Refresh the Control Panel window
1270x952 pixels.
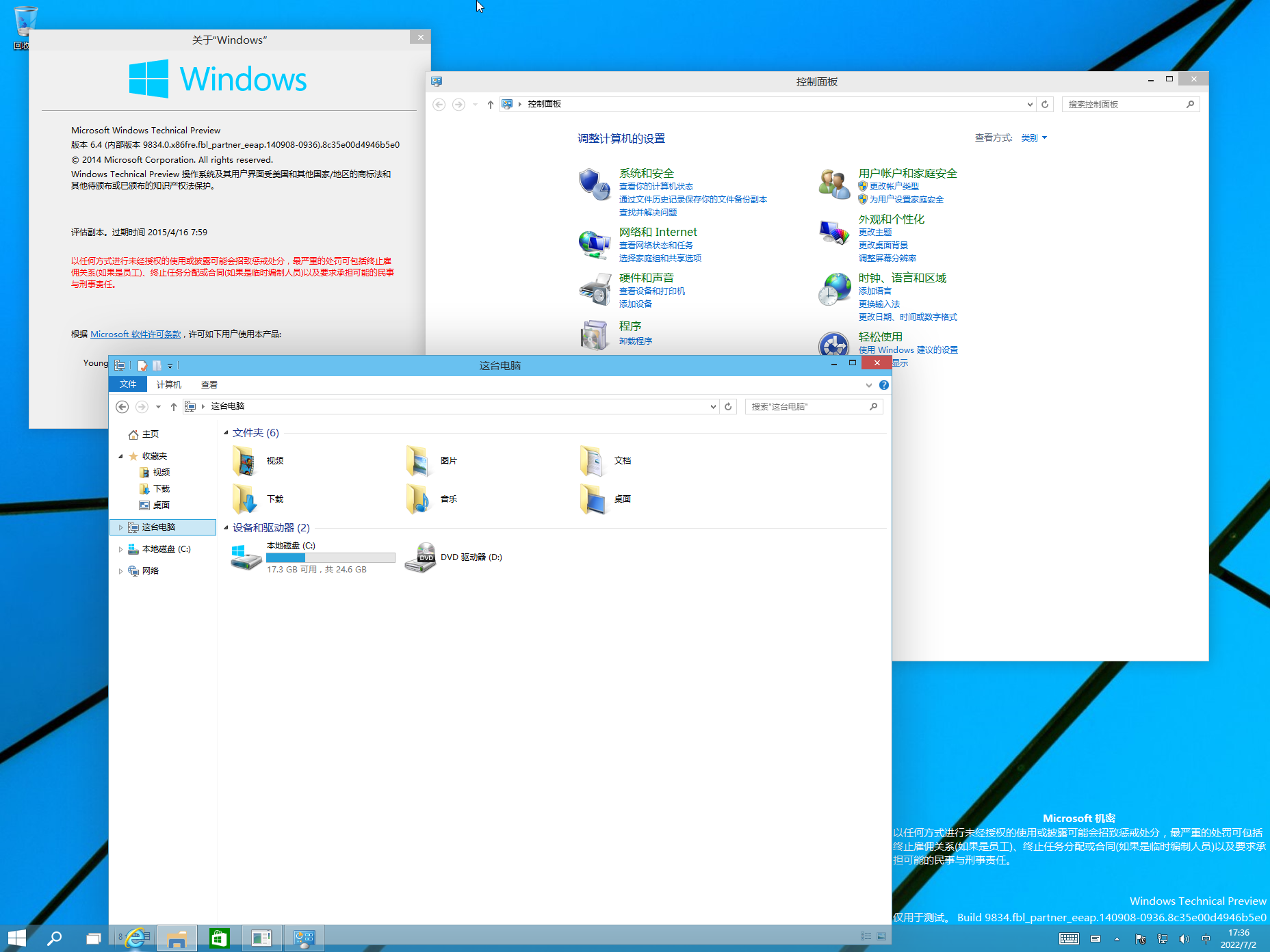[x=1045, y=104]
